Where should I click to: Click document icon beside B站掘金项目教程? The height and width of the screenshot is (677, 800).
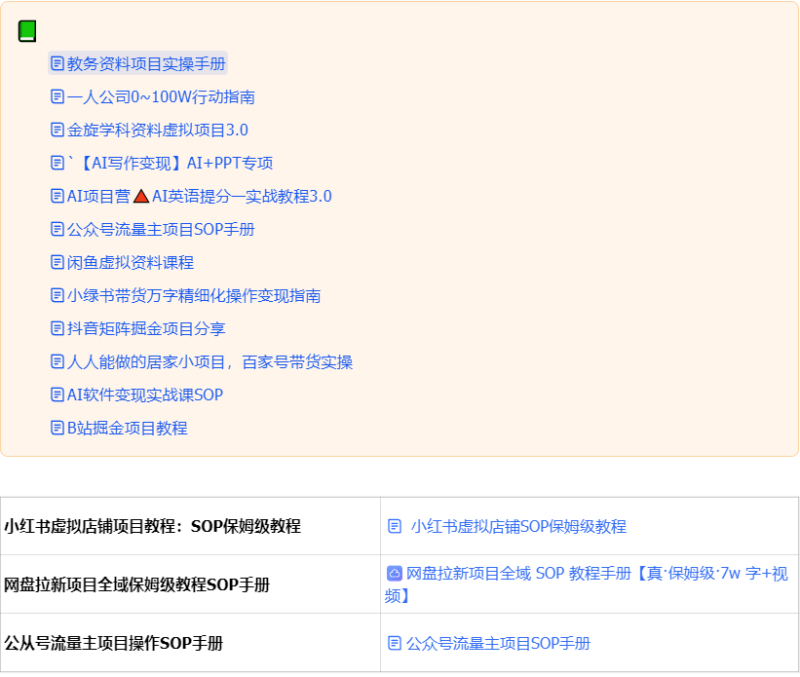click(57, 428)
